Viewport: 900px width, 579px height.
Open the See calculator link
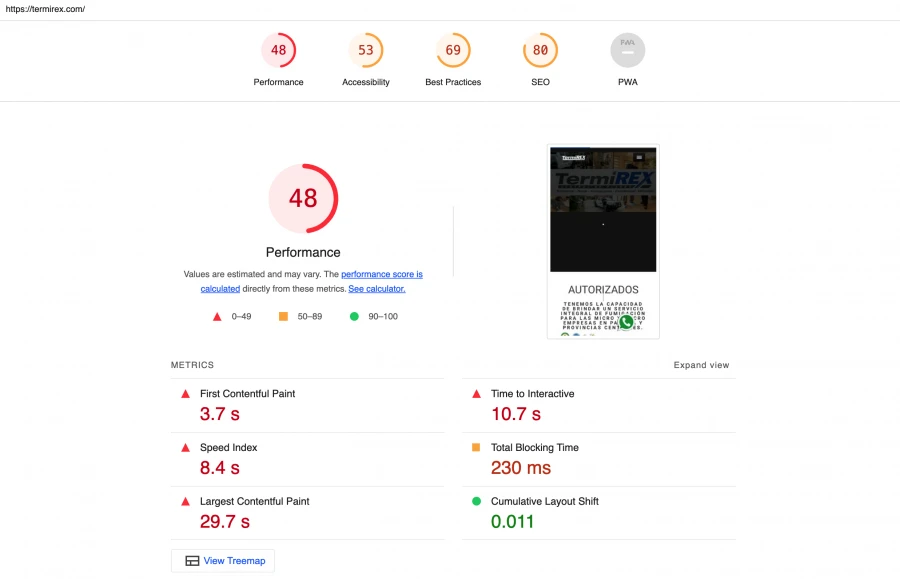(377, 289)
